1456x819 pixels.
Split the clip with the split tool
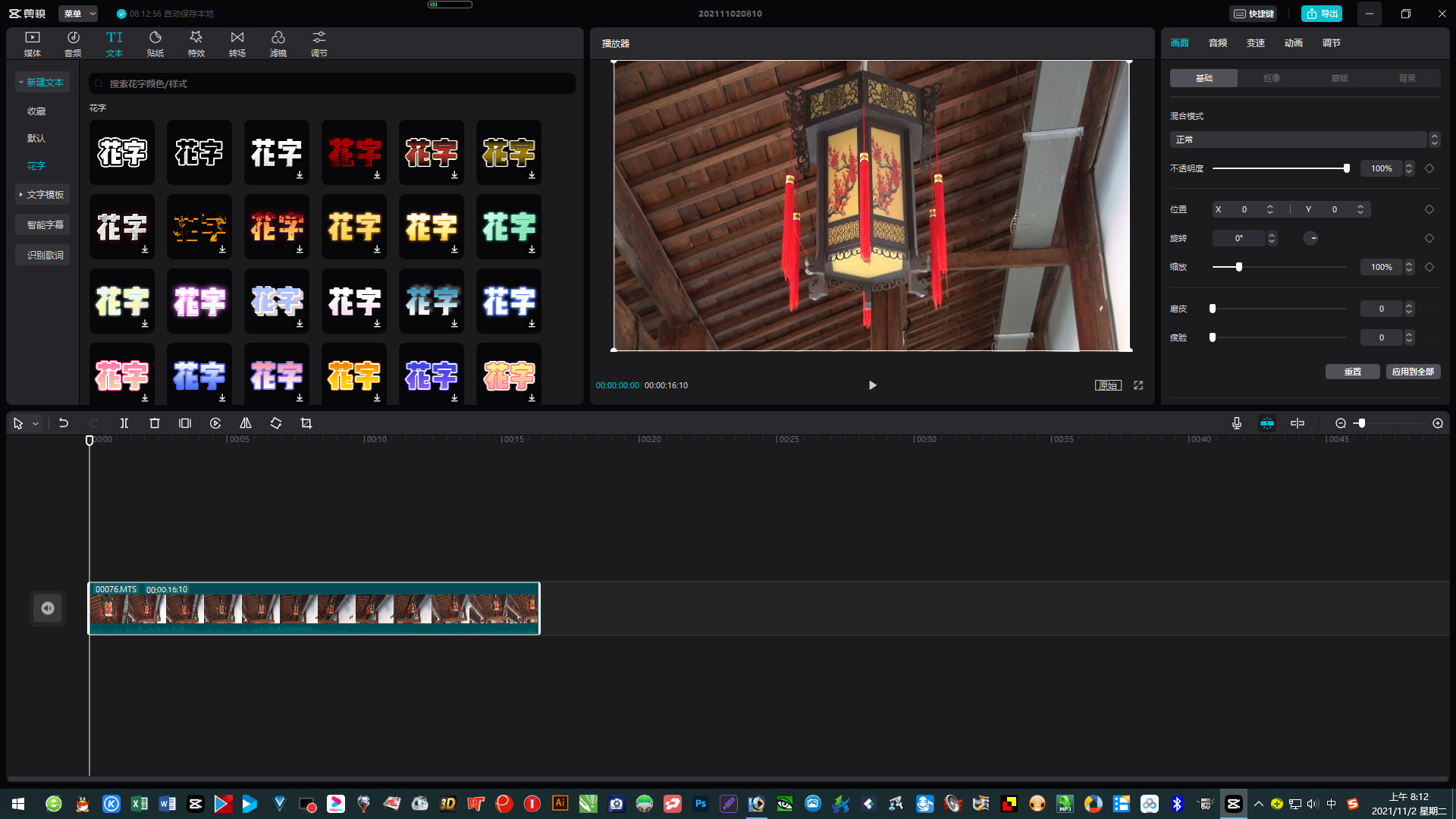tap(124, 423)
